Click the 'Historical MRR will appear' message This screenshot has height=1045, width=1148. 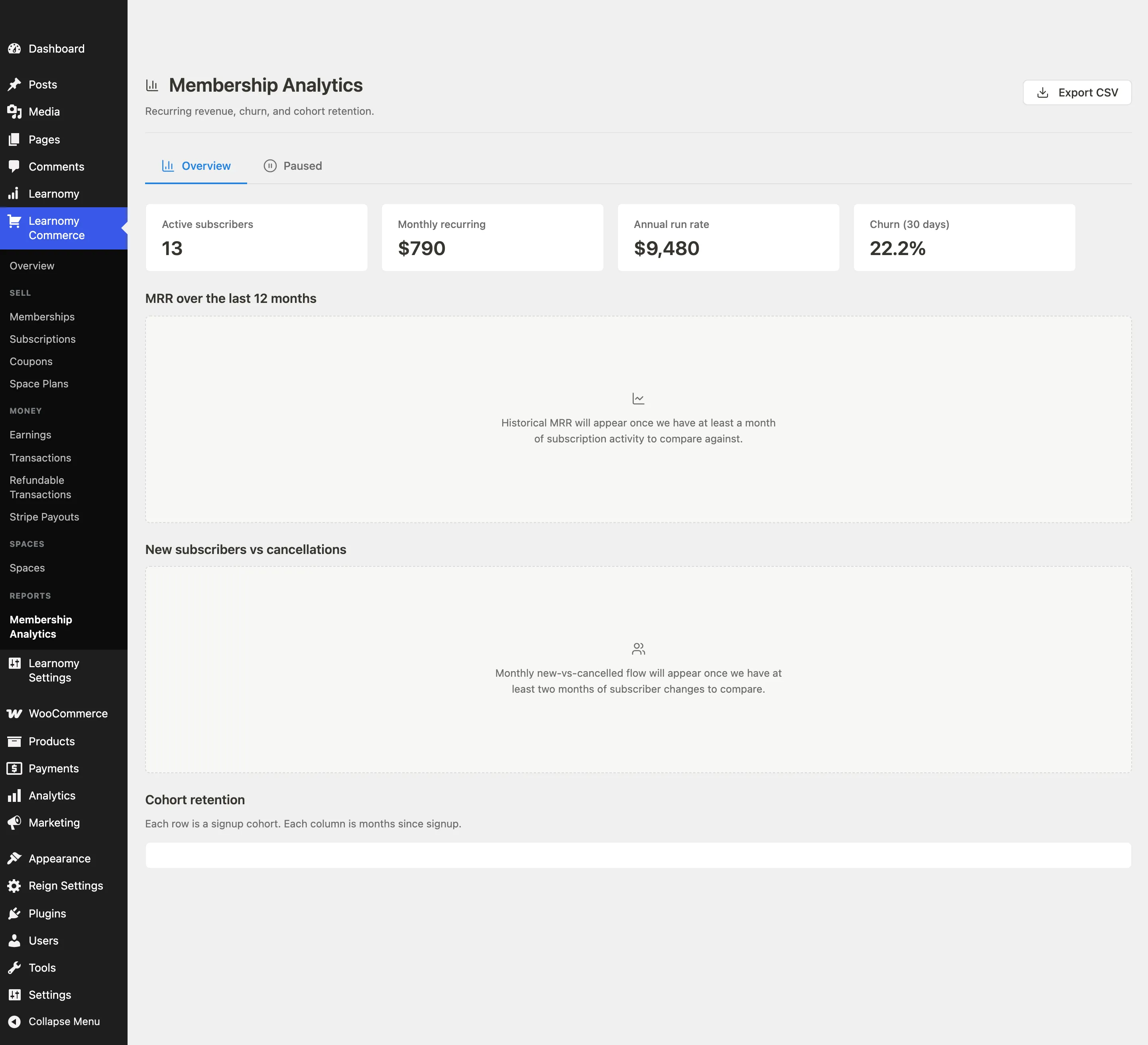tap(638, 430)
